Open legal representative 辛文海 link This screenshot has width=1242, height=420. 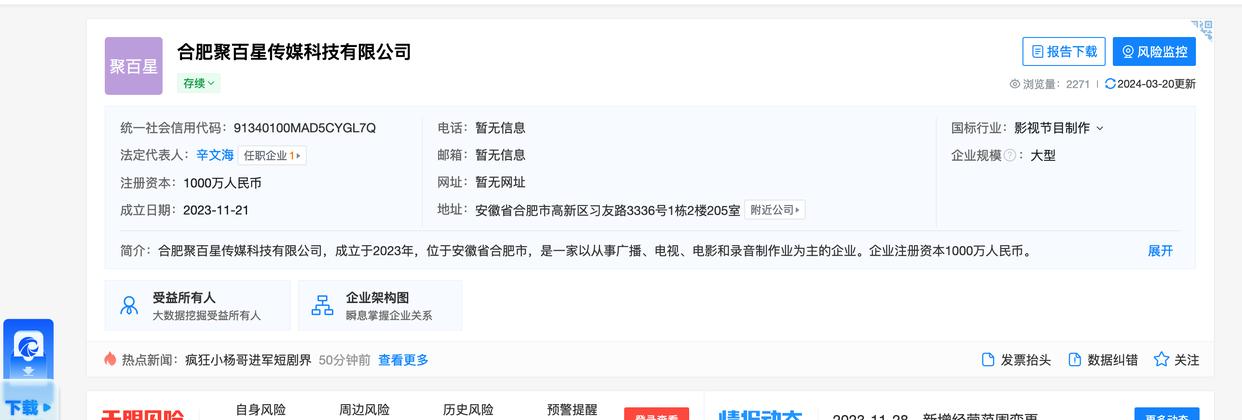215,156
